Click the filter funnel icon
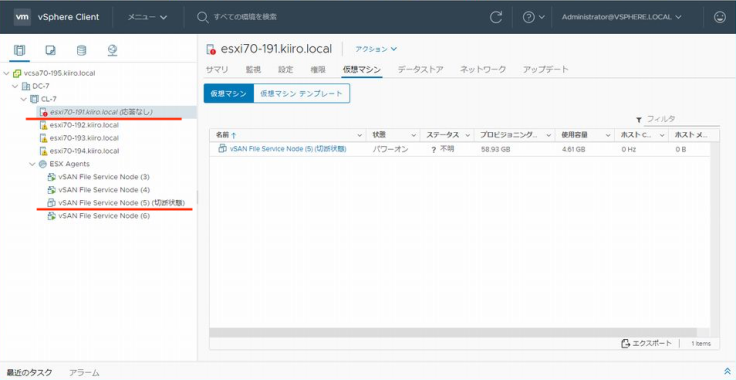Screen dimensions: 736x380 pos(639,120)
